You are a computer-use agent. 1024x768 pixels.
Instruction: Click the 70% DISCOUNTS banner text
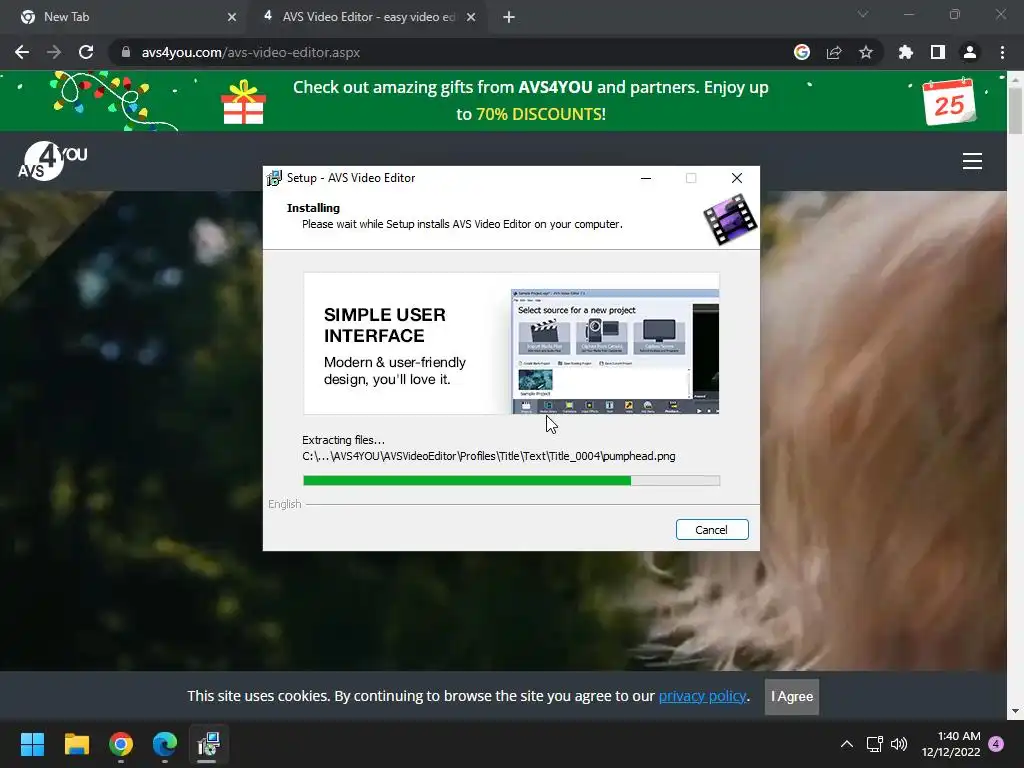click(541, 114)
